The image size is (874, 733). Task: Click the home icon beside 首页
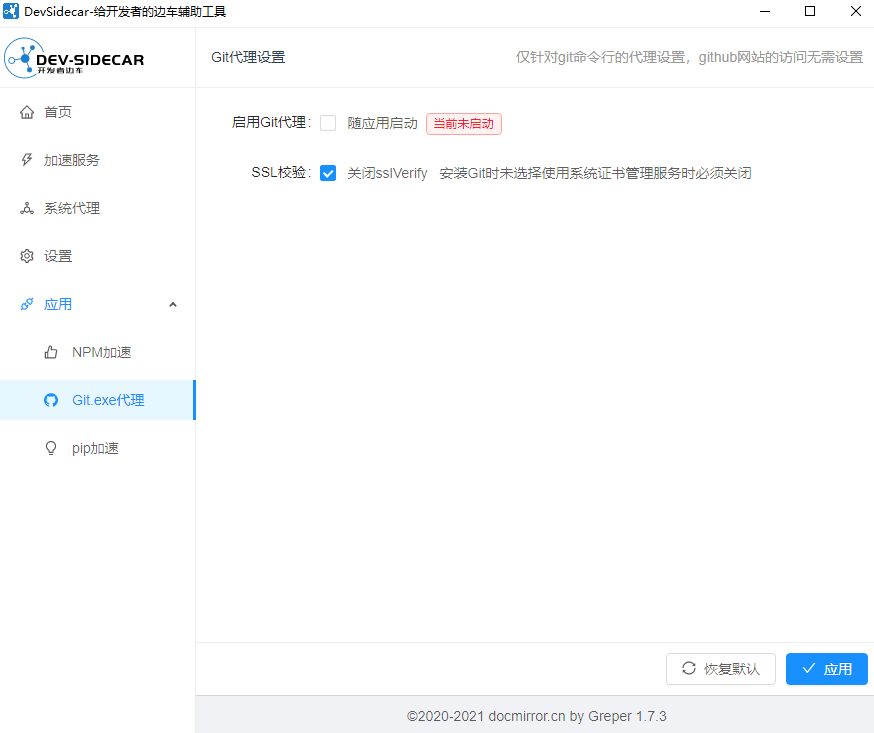pos(27,112)
